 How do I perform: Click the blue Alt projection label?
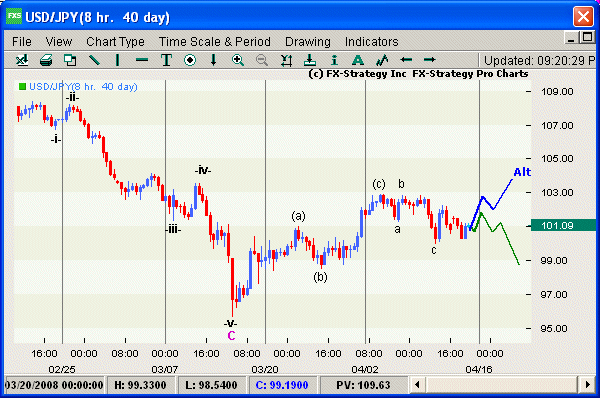522,172
